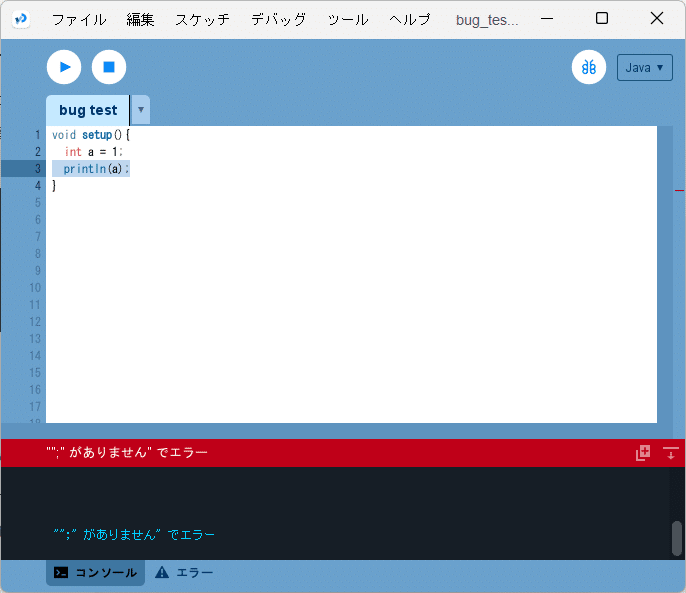The height and width of the screenshot is (593, 686).
Task: Copy error message with the copy icon
Action: (x=643, y=453)
